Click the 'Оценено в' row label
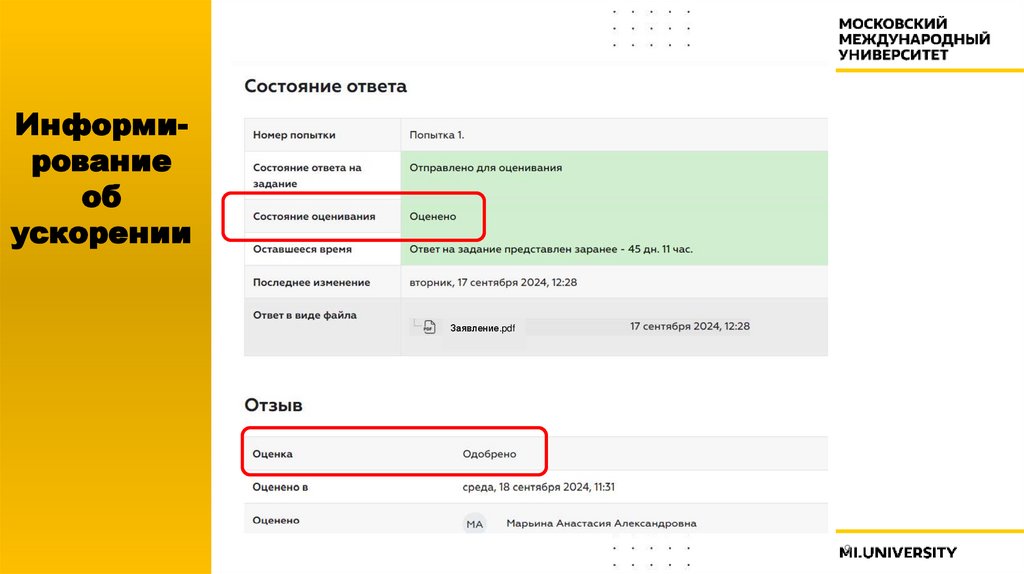1024x574 pixels. (x=280, y=486)
